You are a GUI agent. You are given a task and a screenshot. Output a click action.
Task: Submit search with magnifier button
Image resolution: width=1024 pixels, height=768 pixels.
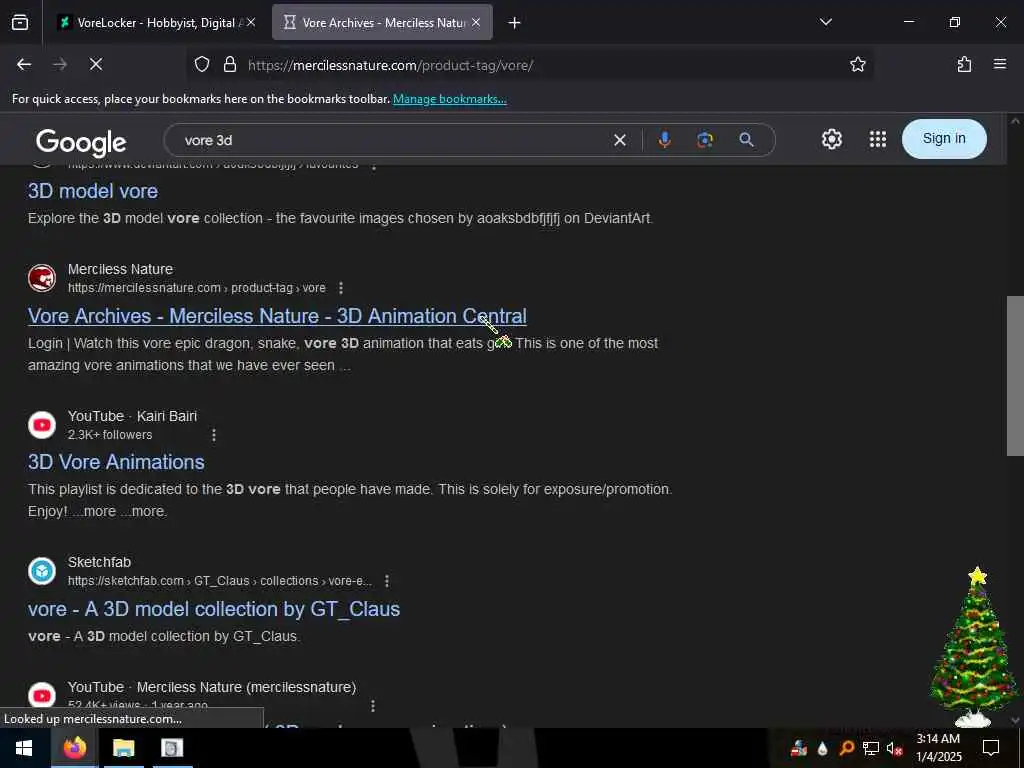[746, 140]
